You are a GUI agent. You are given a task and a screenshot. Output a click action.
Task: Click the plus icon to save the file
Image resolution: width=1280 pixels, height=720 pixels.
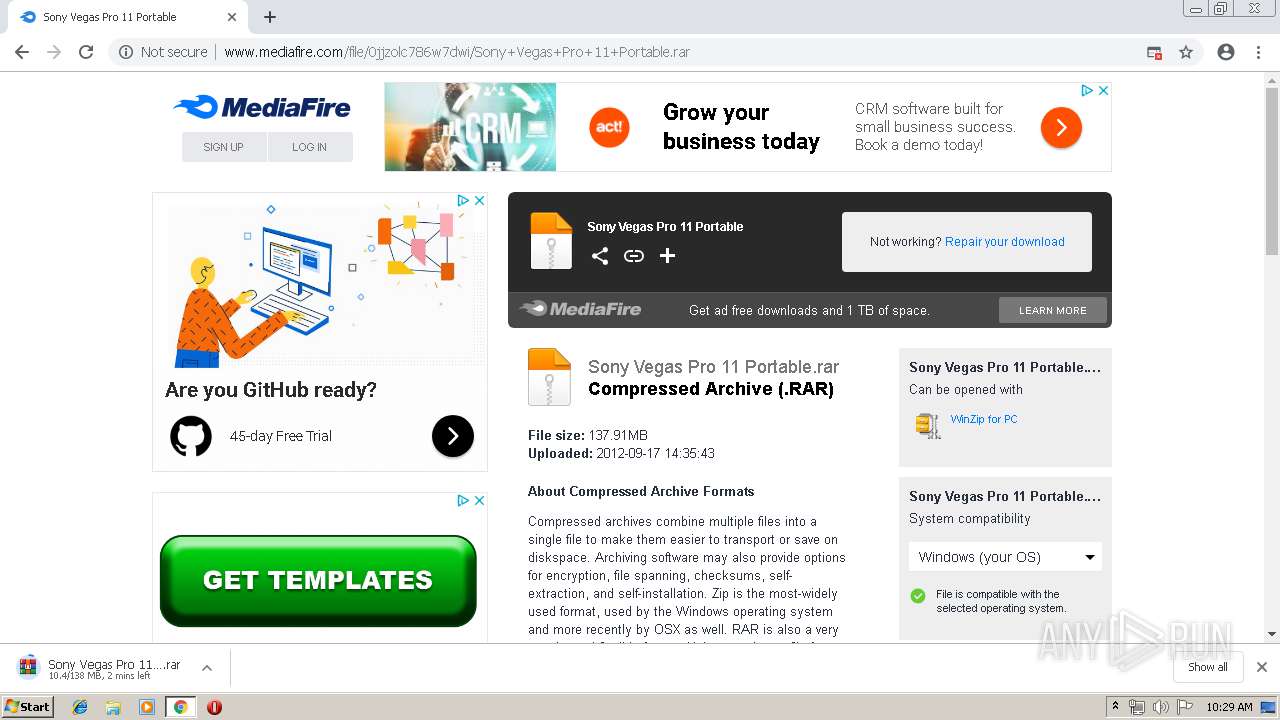coord(667,256)
